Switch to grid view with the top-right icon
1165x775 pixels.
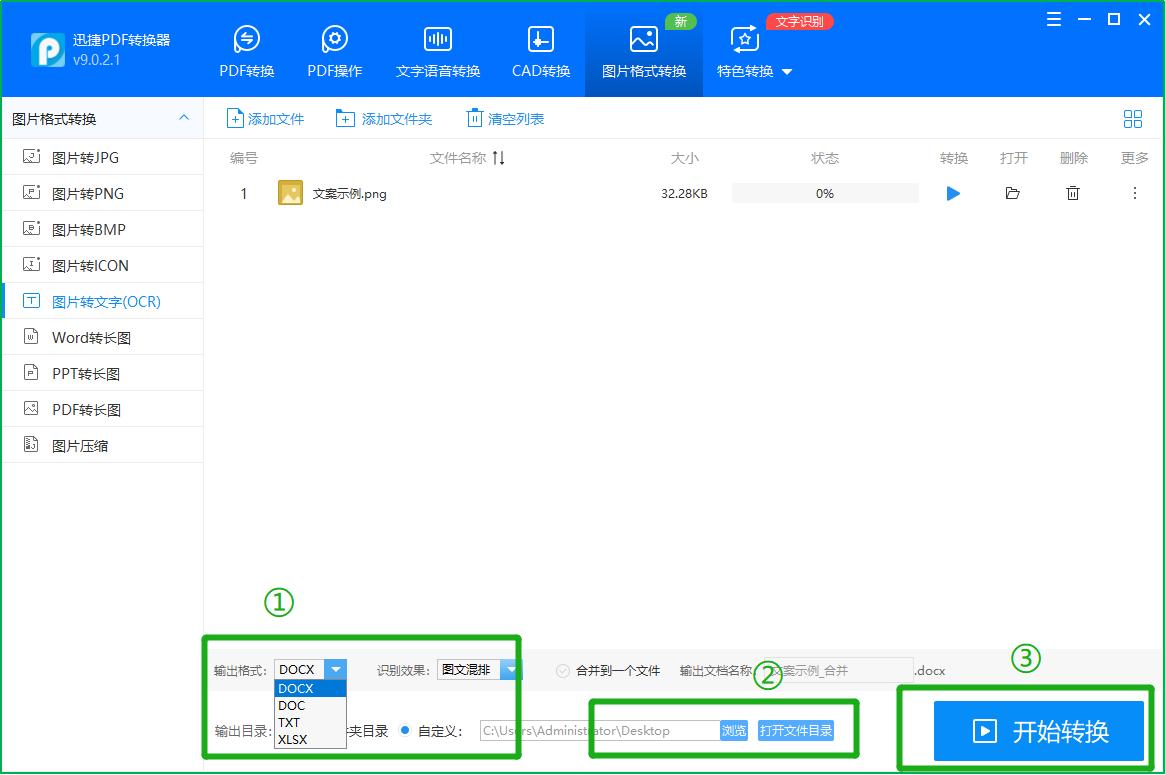1132,118
